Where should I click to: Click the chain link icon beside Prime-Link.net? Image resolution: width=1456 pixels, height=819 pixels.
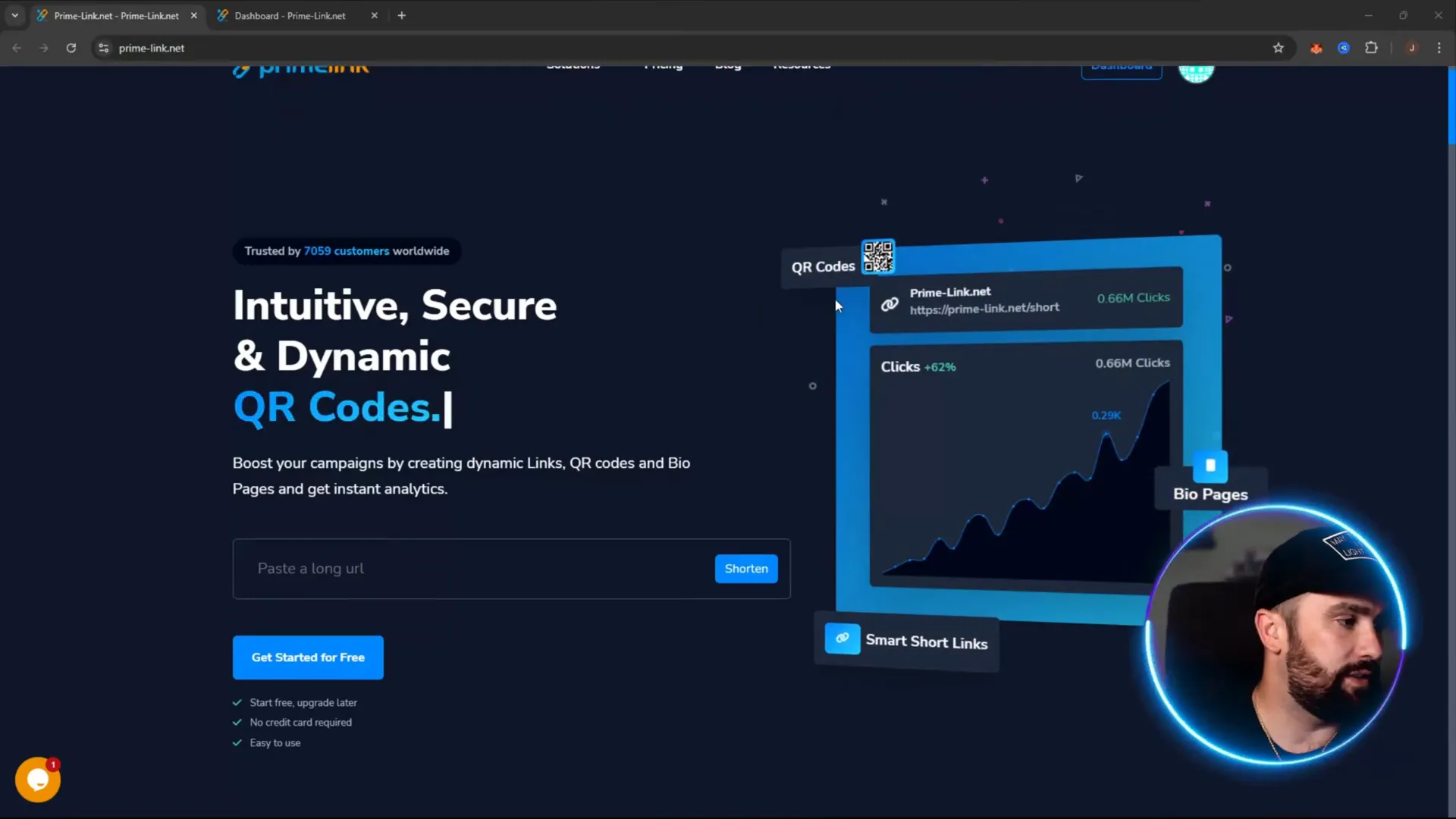[890, 304]
